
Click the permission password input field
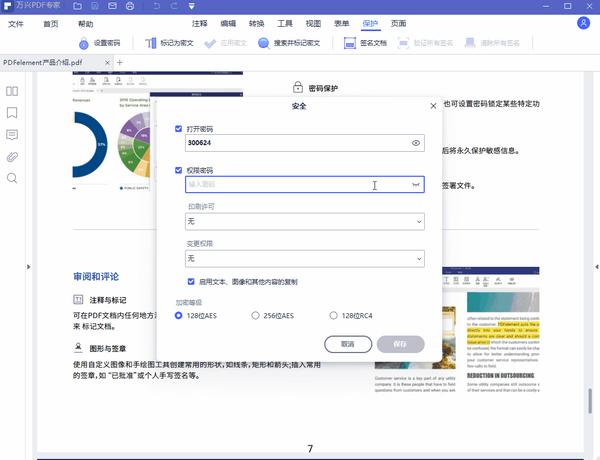(305, 184)
